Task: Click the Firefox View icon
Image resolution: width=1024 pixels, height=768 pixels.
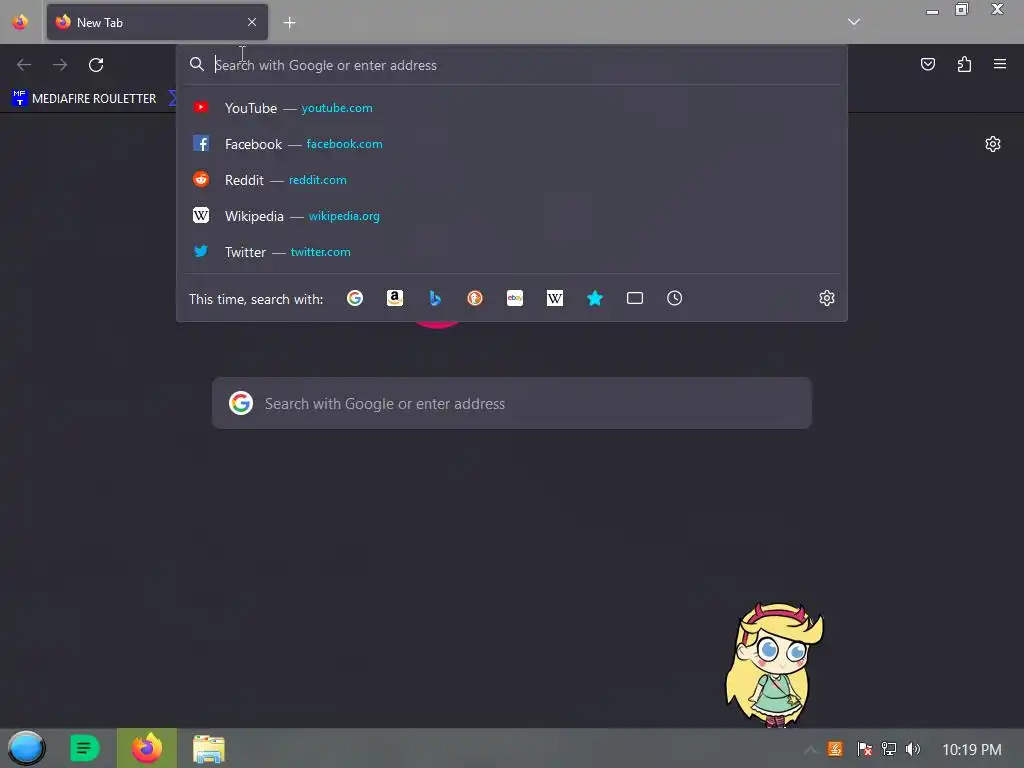Action: [x=20, y=22]
